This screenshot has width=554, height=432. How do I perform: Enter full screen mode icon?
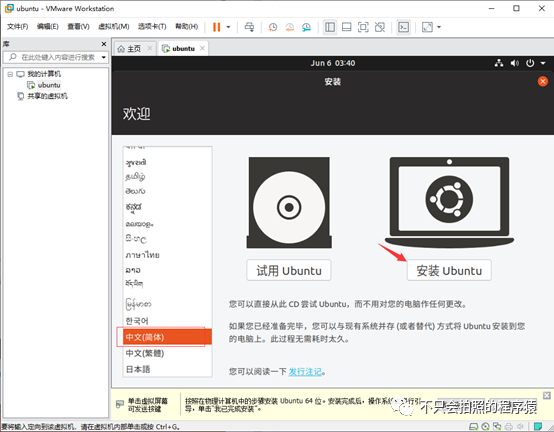pos(363,27)
